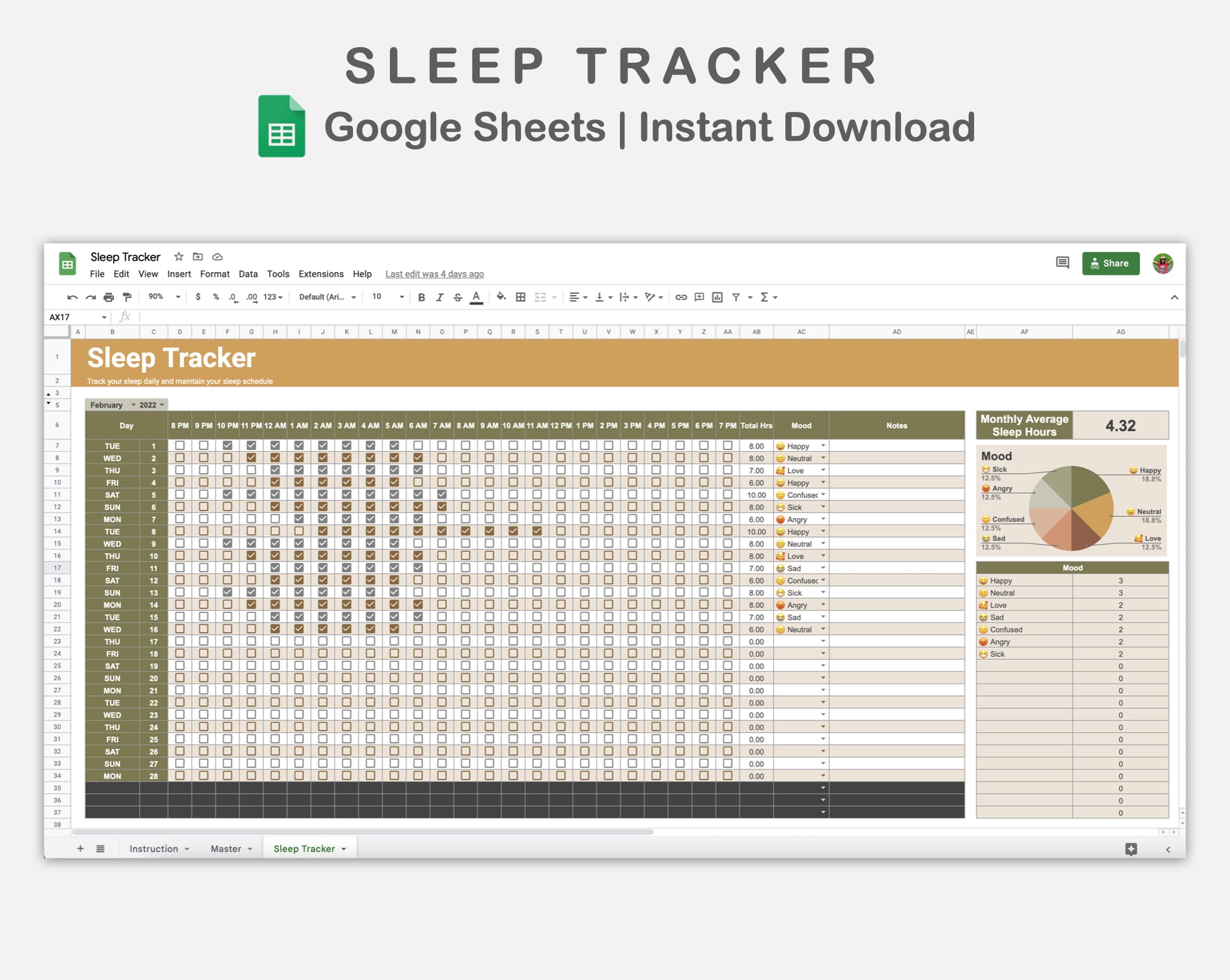
Task: Click the insert link icon
Action: [681, 297]
